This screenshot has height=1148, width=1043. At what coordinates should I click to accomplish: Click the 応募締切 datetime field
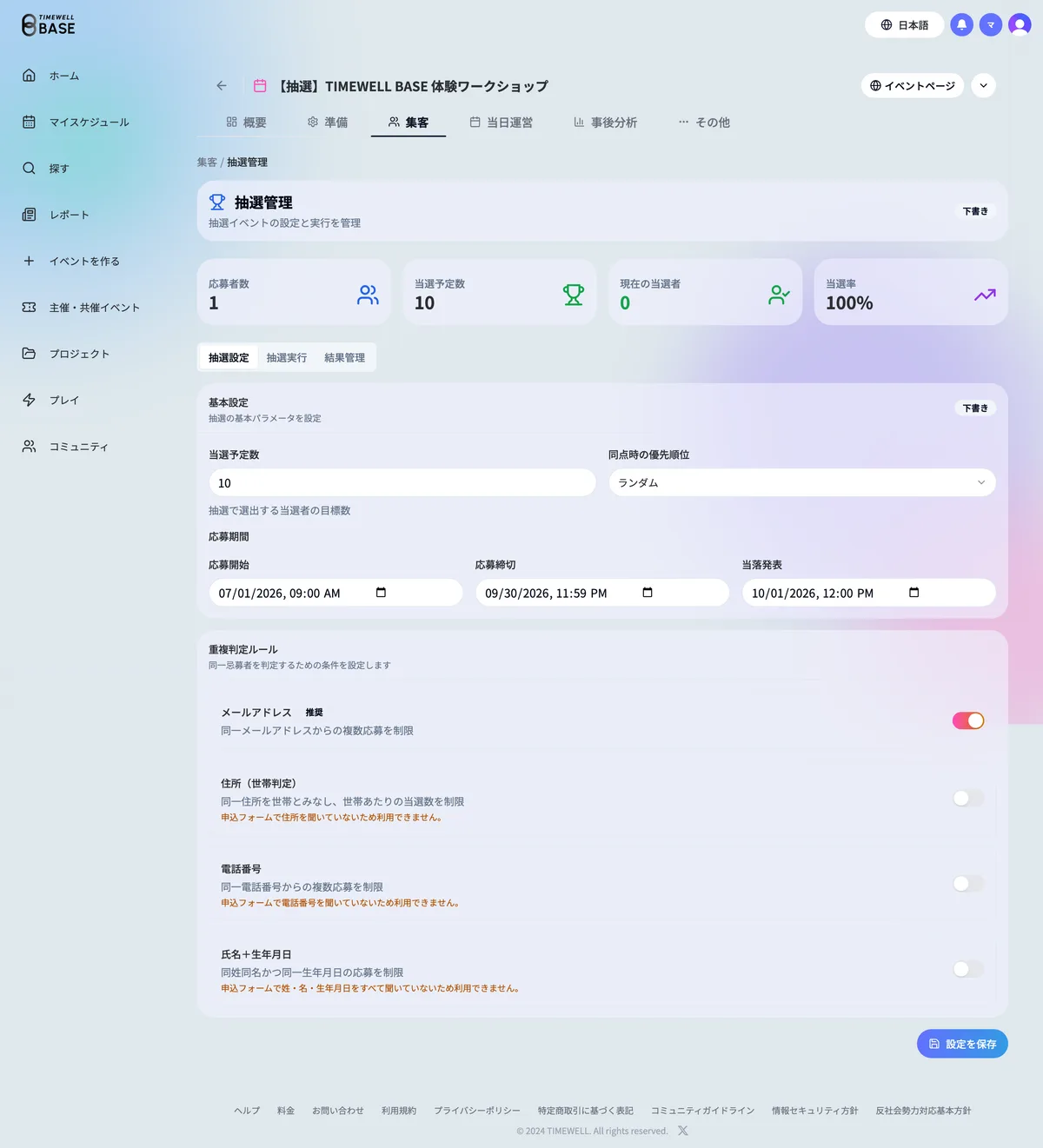tap(602, 593)
